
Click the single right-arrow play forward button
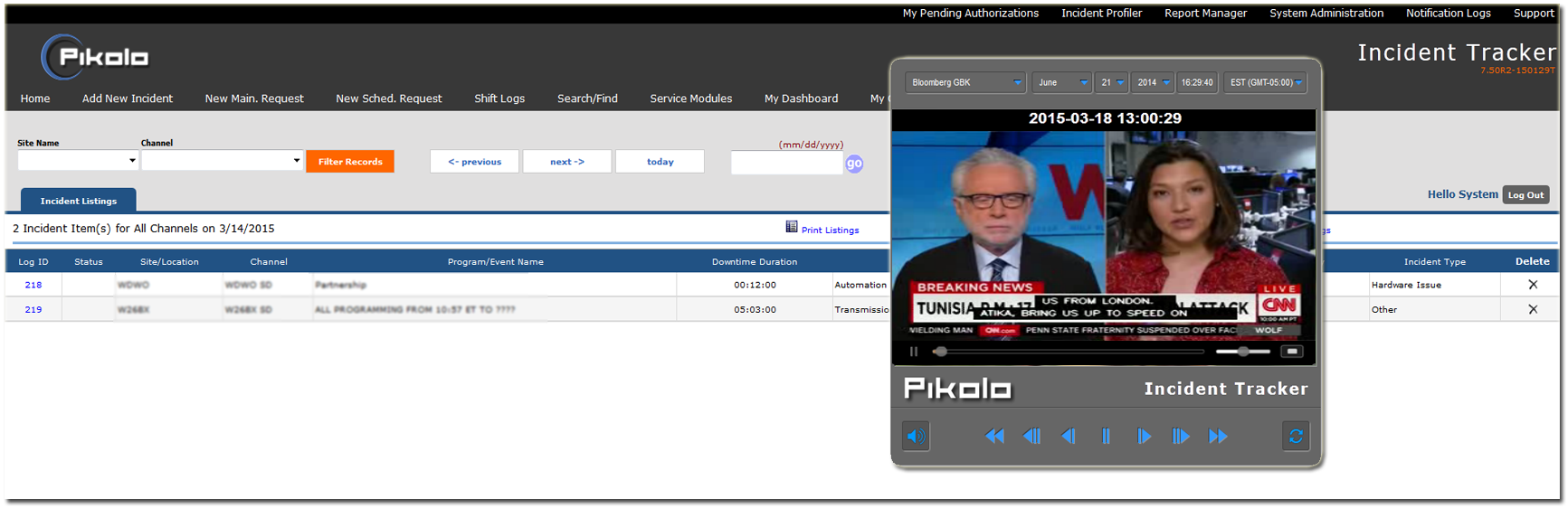pyautogui.click(x=1144, y=437)
